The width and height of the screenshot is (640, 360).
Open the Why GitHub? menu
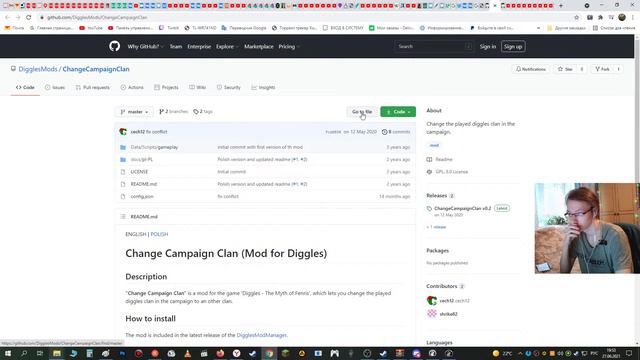coord(145,47)
